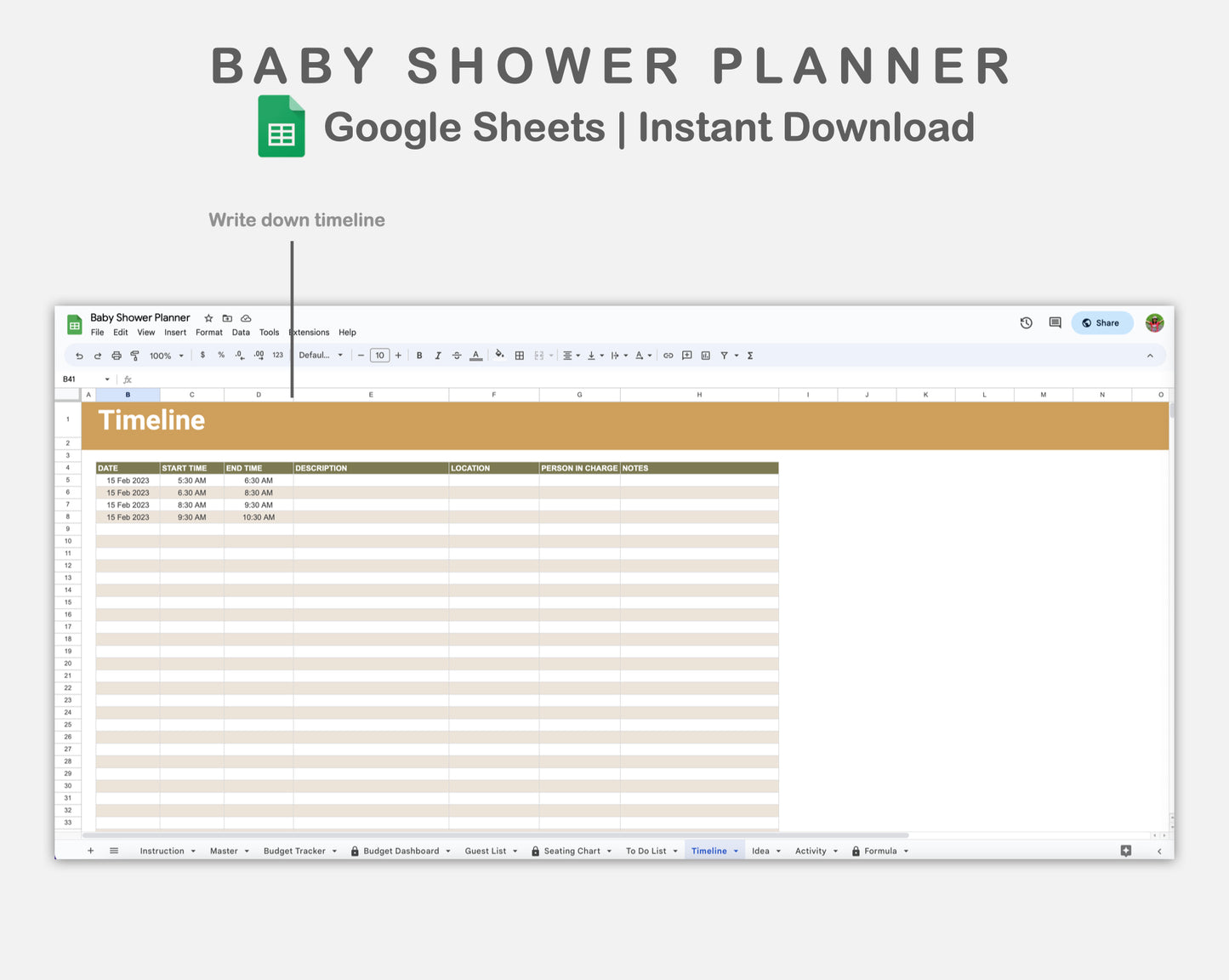Click the Share button
Screen dimensions: 1229x980
click(1102, 322)
